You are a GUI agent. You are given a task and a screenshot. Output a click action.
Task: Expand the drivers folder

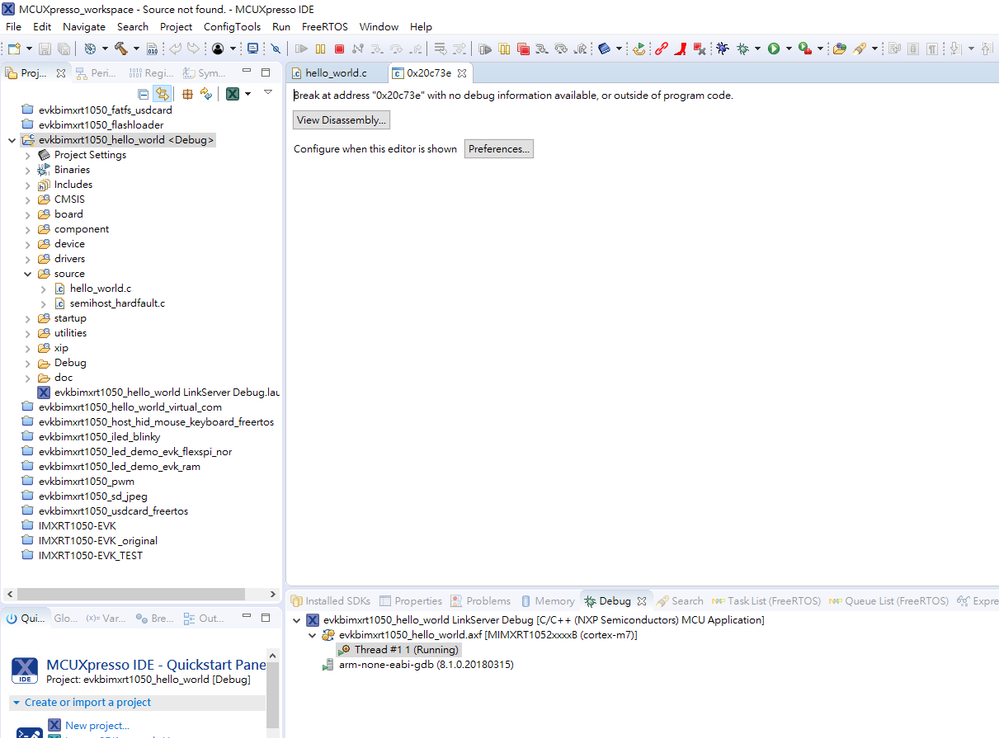pos(27,259)
